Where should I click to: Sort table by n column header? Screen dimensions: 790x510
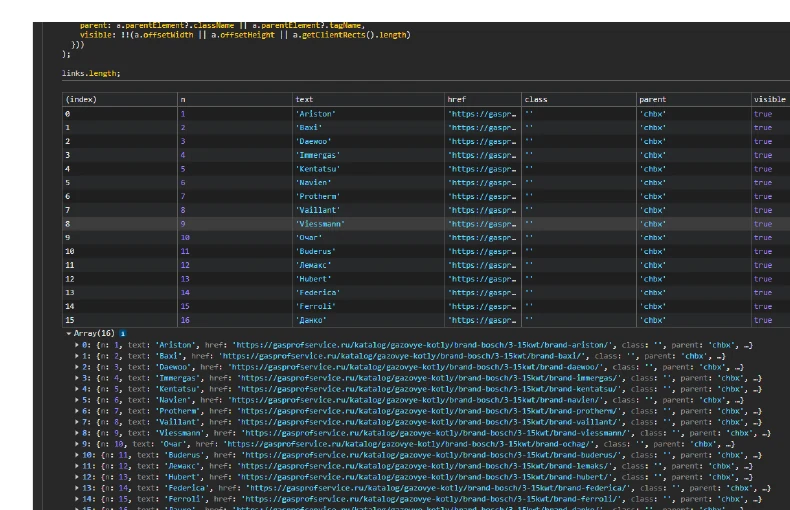(x=235, y=99)
